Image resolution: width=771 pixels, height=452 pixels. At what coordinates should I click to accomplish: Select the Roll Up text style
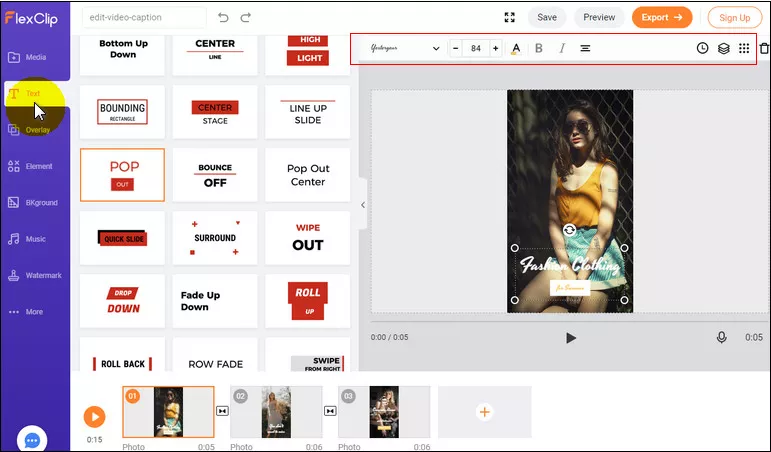(307, 301)
